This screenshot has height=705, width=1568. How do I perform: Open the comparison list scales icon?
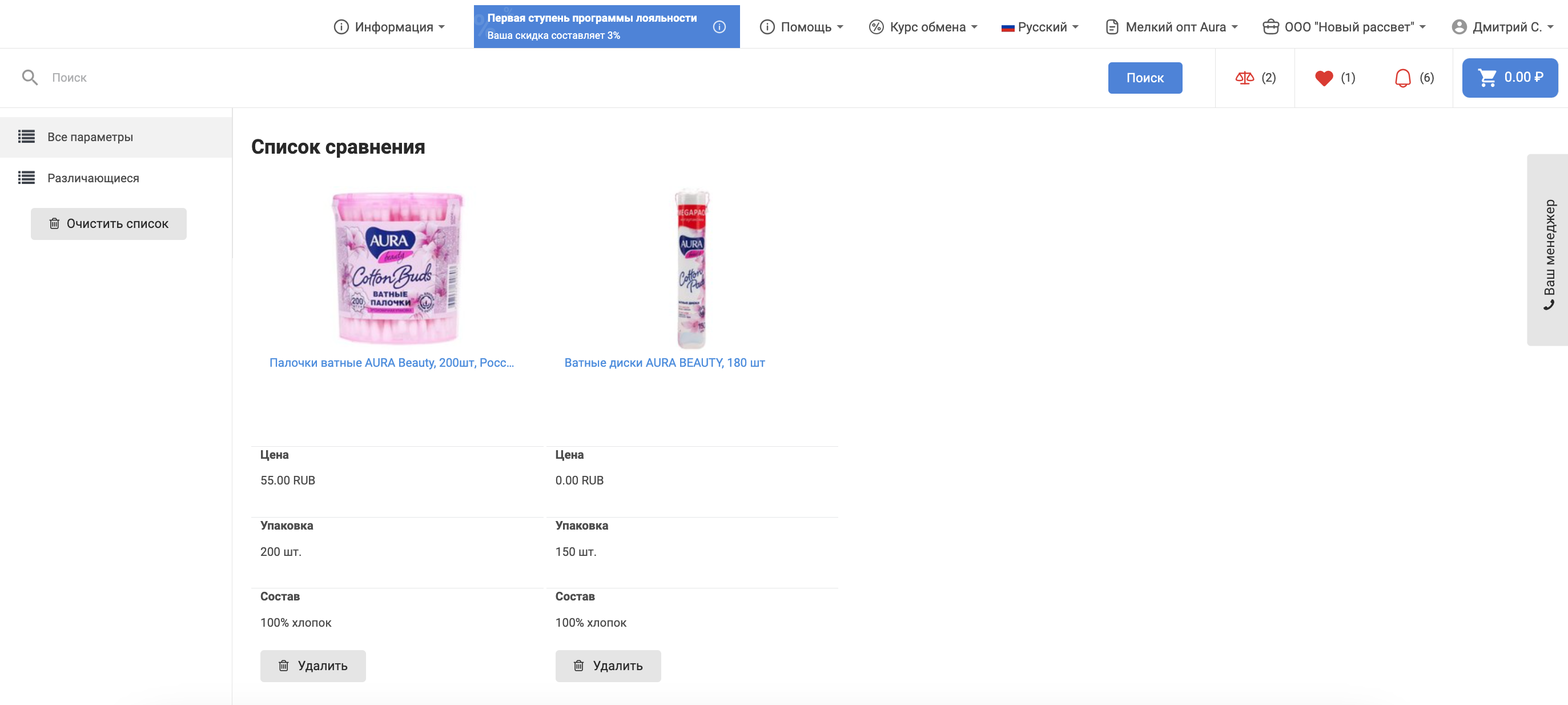[x=1244, y=78]
